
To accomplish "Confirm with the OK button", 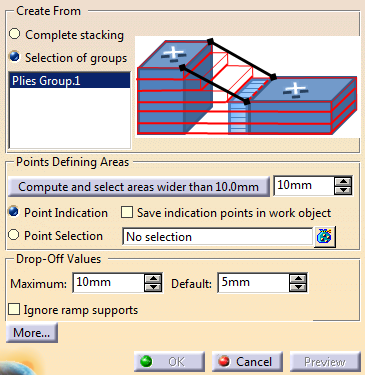I will 169,362.
